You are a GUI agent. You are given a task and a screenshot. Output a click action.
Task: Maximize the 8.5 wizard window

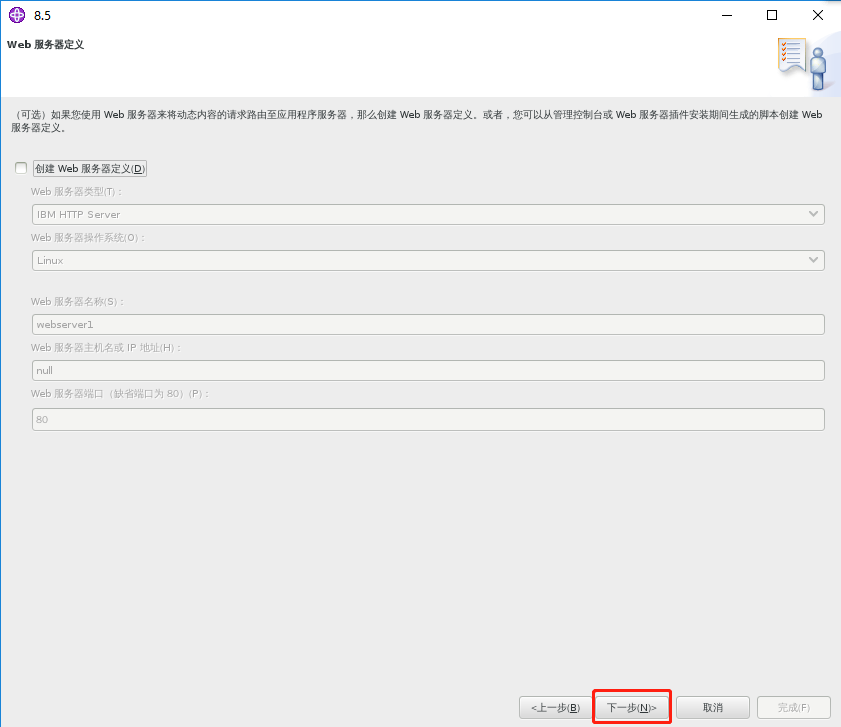point(772,15)
